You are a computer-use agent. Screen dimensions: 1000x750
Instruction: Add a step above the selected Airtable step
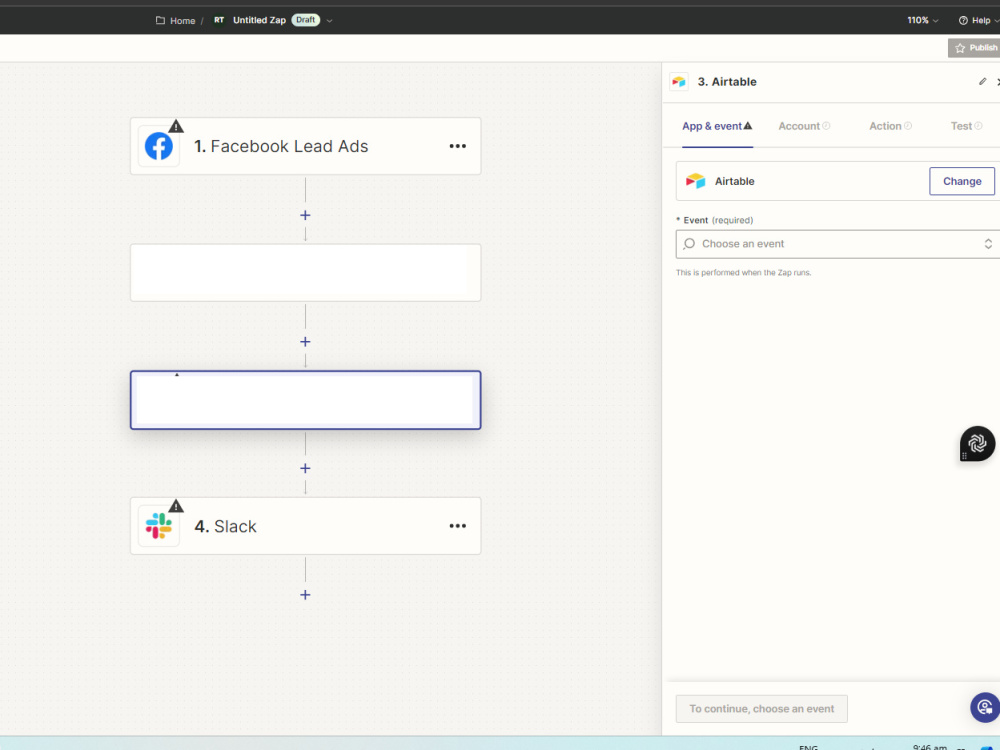305,342
